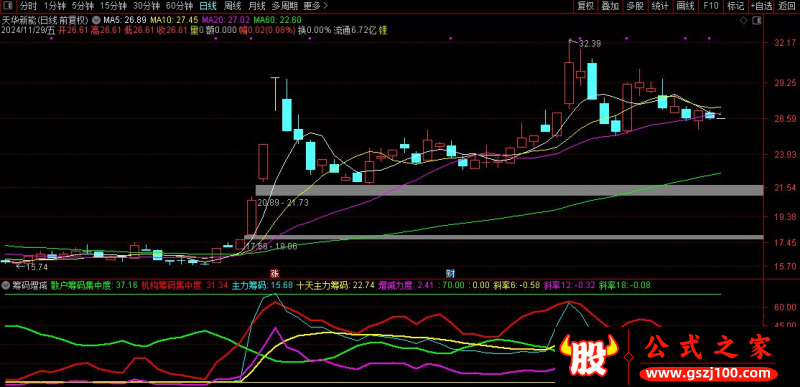Image resolution: width=800 pixels, height=387 pixels.
Task: Expand the indicator menu beside 天华新能 title
Action: (97, 19)
